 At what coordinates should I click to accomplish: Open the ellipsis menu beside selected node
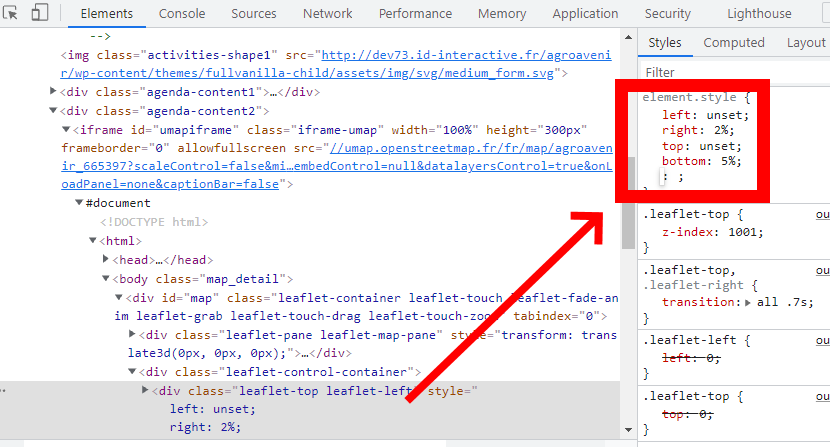(x=3, y=390)
